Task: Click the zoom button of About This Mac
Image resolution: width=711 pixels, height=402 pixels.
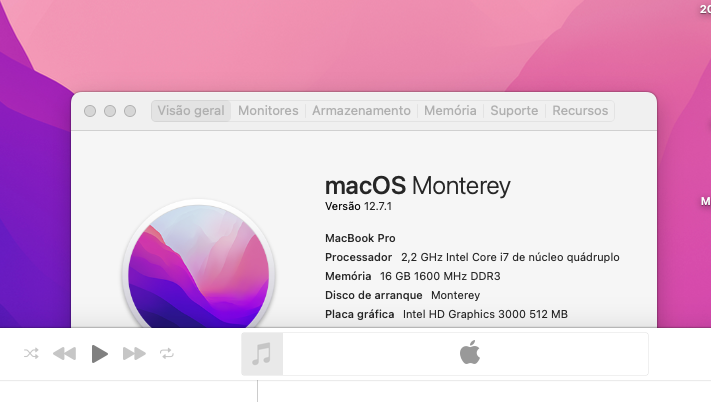Action: [130, 111]
